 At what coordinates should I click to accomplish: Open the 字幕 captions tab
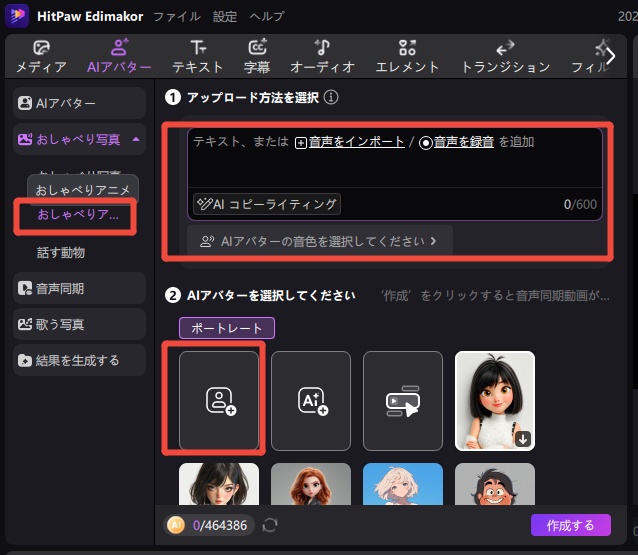(x=257, y=57)
